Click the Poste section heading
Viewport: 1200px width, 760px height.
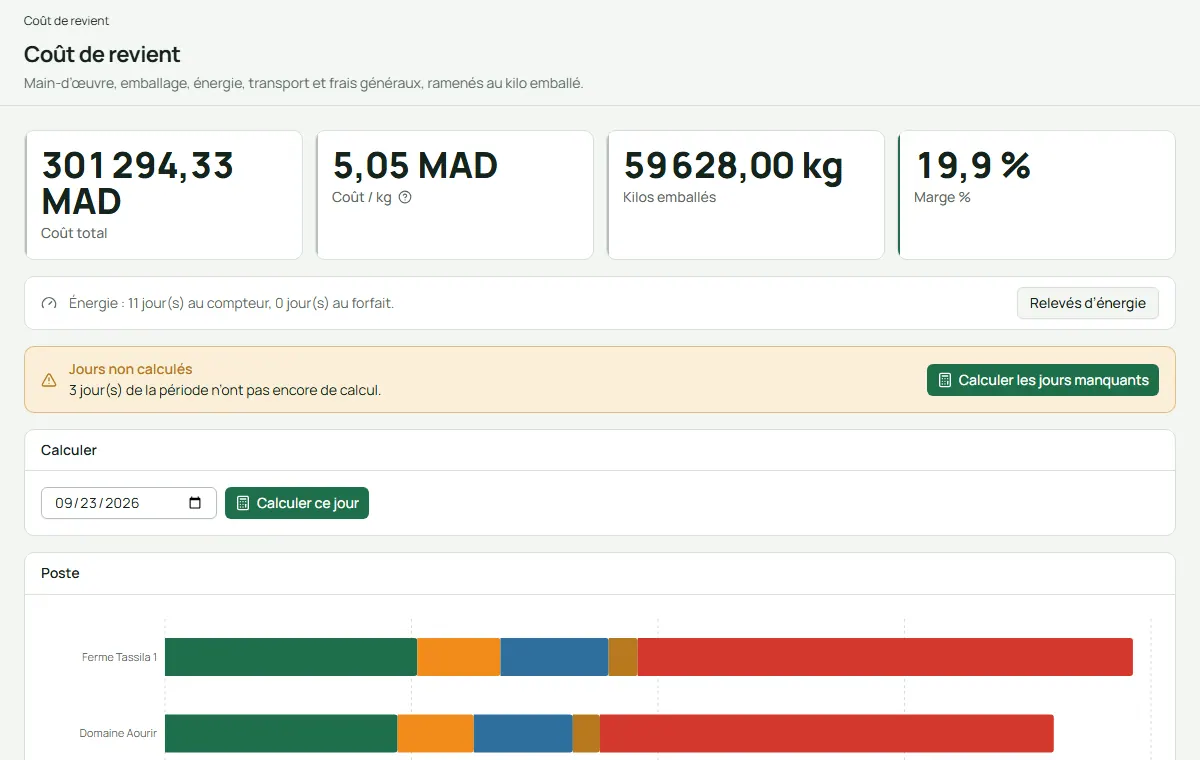pyautogui.click(x=60, y=573)
